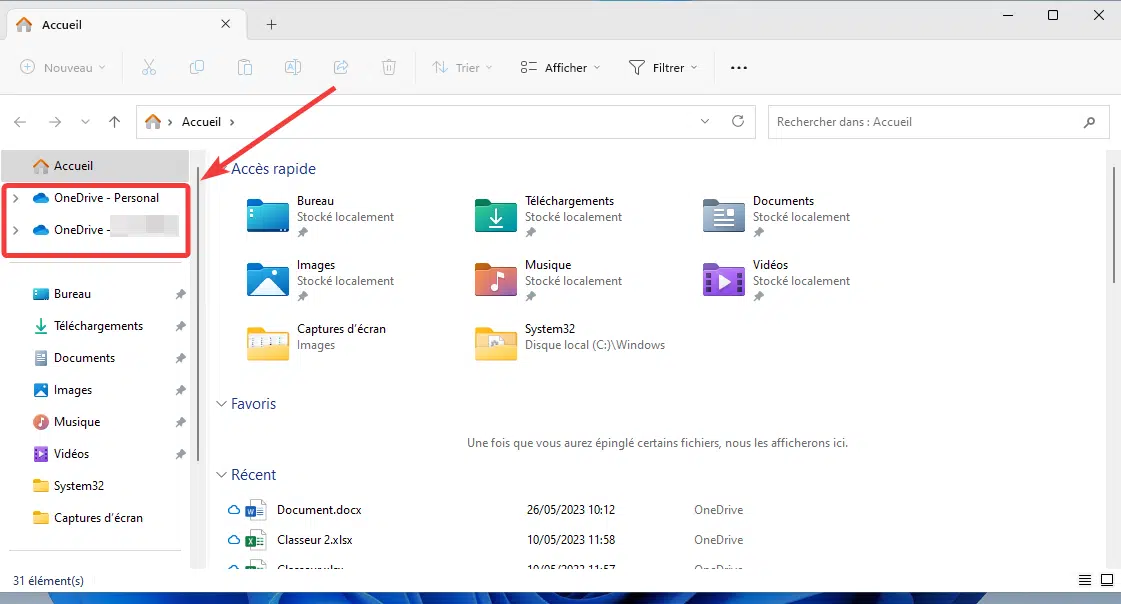This screenshot has height=604, width=1121.
Task: Click the chevron after Accueil in breadcrumb
Action: [x=232, y=122]
